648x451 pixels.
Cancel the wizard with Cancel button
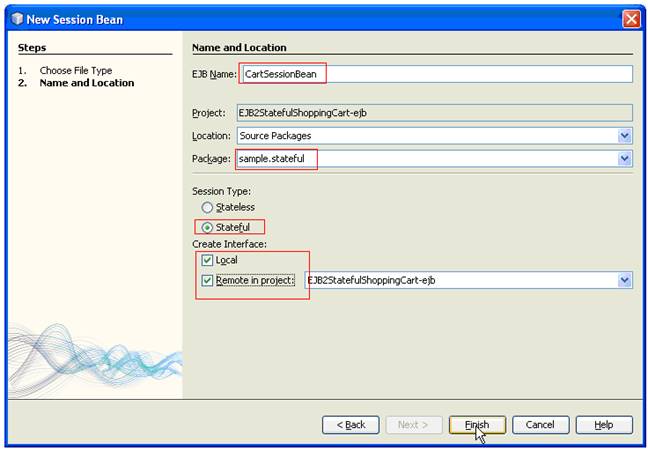coord(541,425)
